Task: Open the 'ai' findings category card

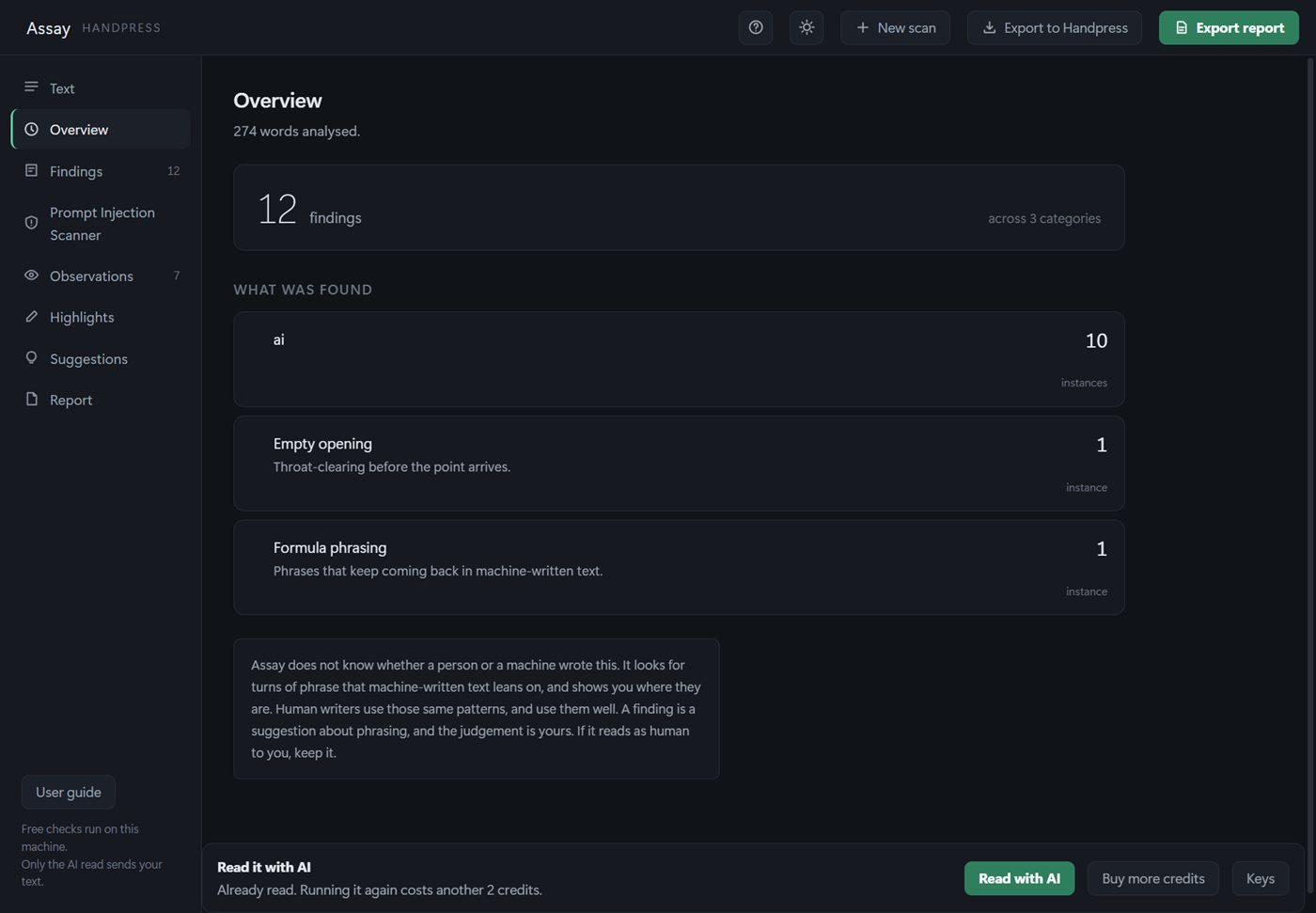Action: pyautogui.click(x=679, y=359)
